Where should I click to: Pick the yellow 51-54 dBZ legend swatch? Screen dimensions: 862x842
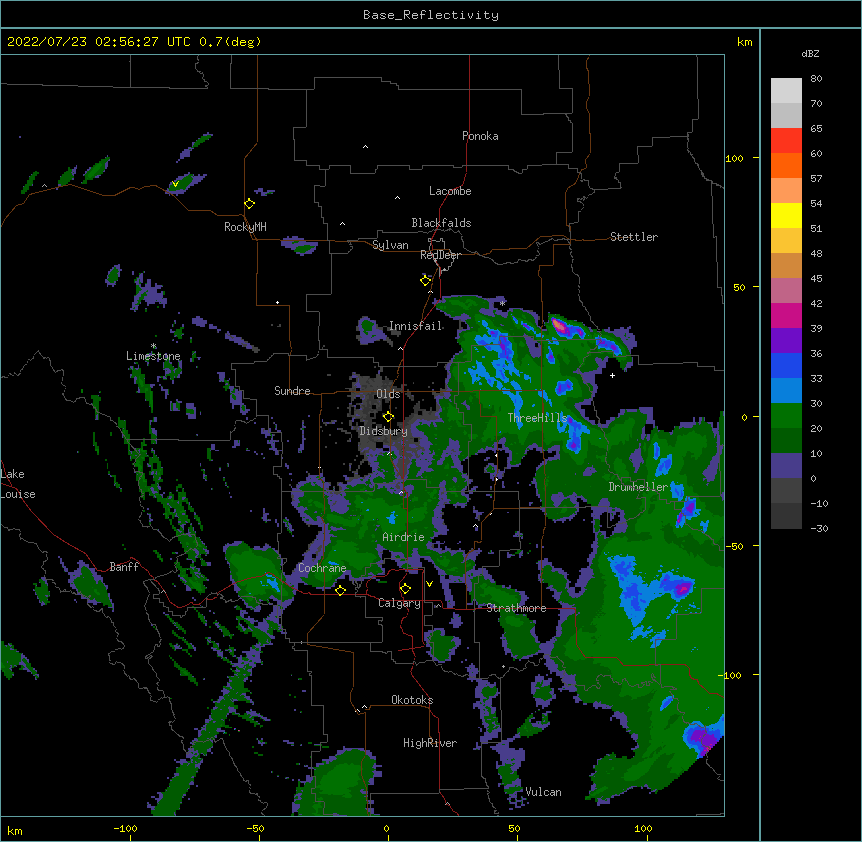tap(786, 215)
